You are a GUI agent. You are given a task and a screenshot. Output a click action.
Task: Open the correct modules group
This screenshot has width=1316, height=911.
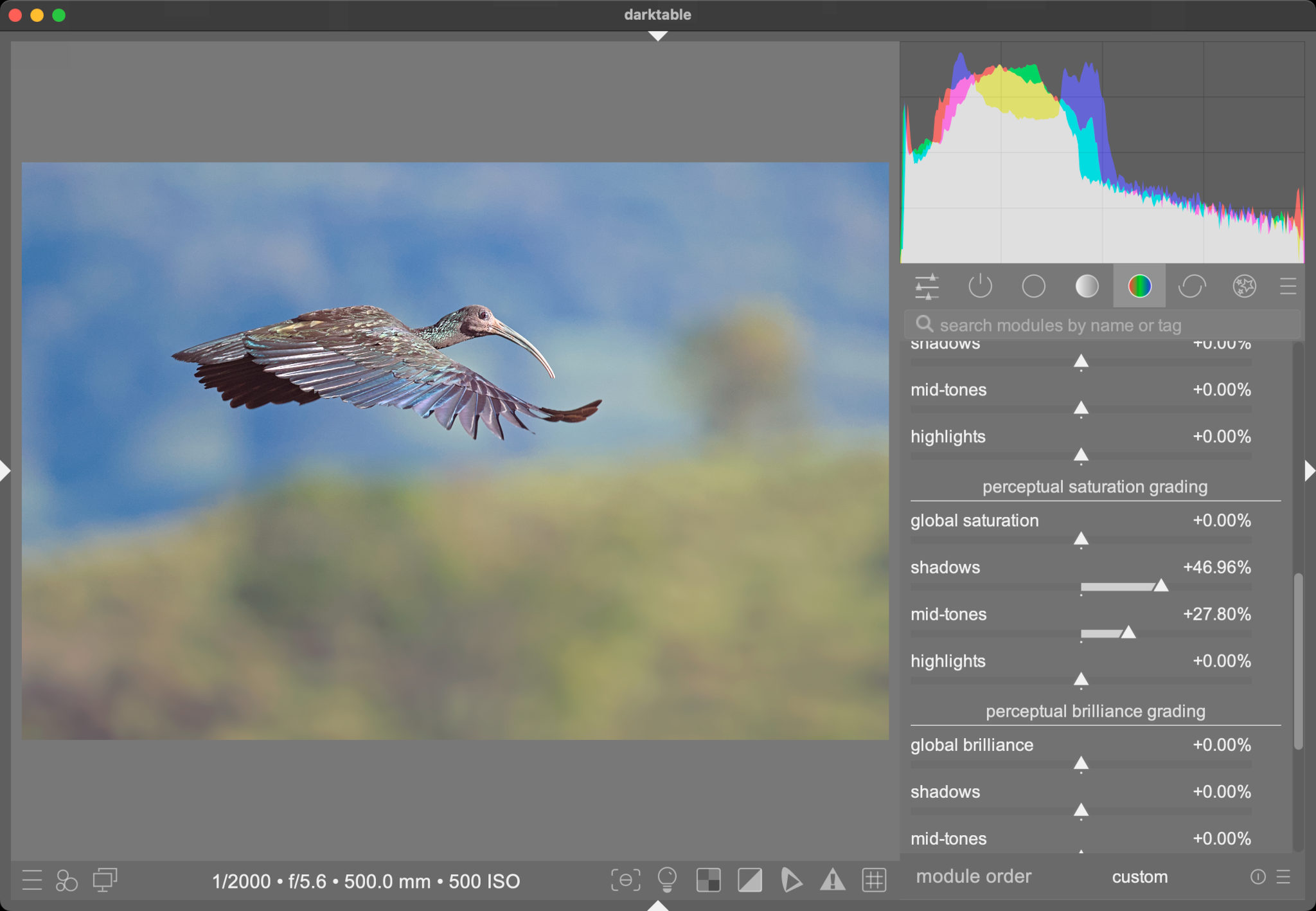tap(1192, 286)
